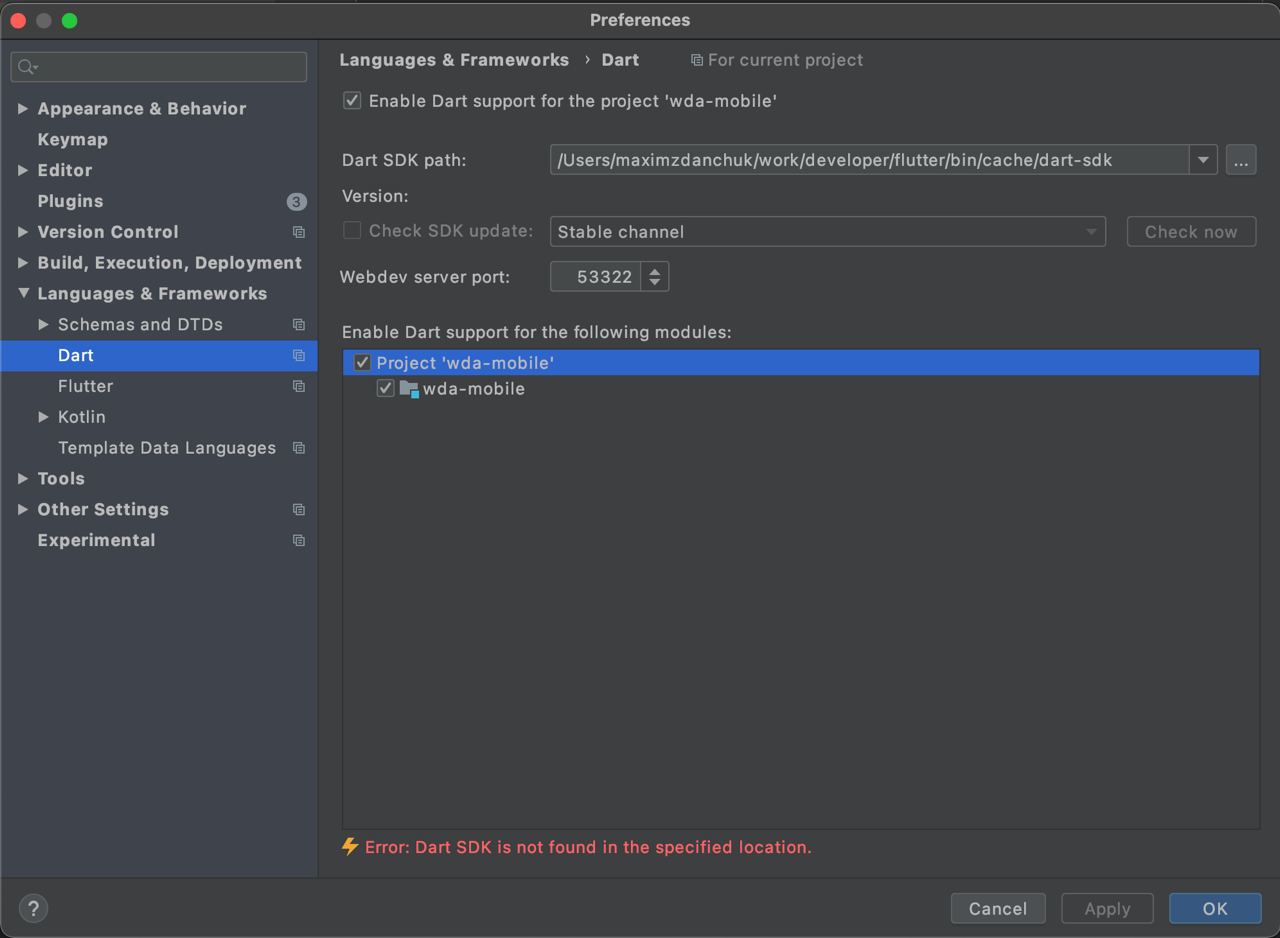This screenshot has width=1280, height=938.
Task: Toggle the wda-mobile module checkbox
Action: click(385, 389)
